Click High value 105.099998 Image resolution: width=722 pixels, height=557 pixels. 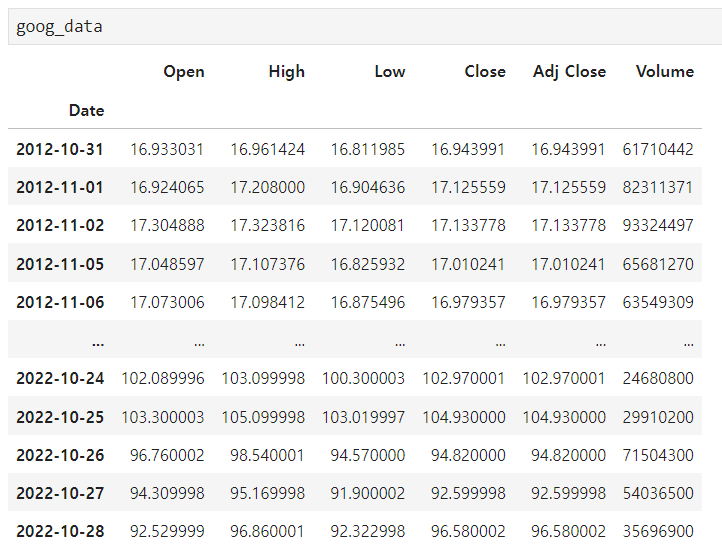click(x=263, y=417)
